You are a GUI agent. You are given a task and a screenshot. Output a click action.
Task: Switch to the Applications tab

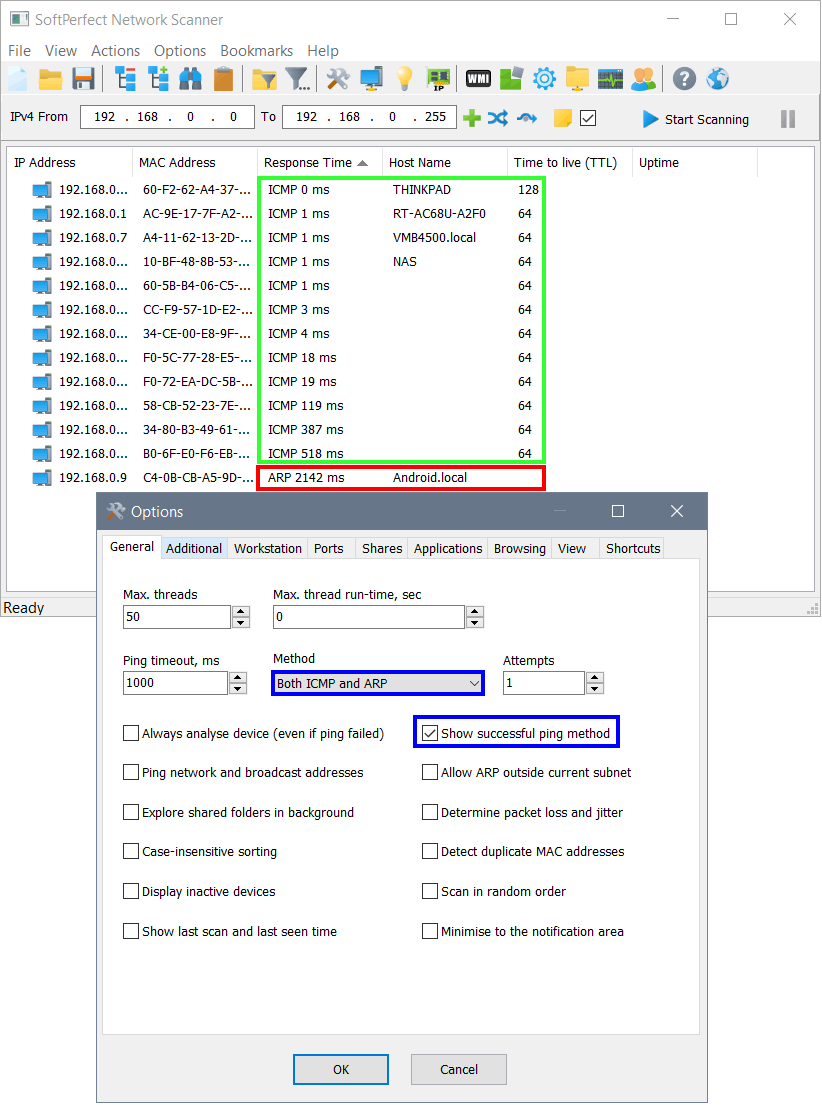448,548
